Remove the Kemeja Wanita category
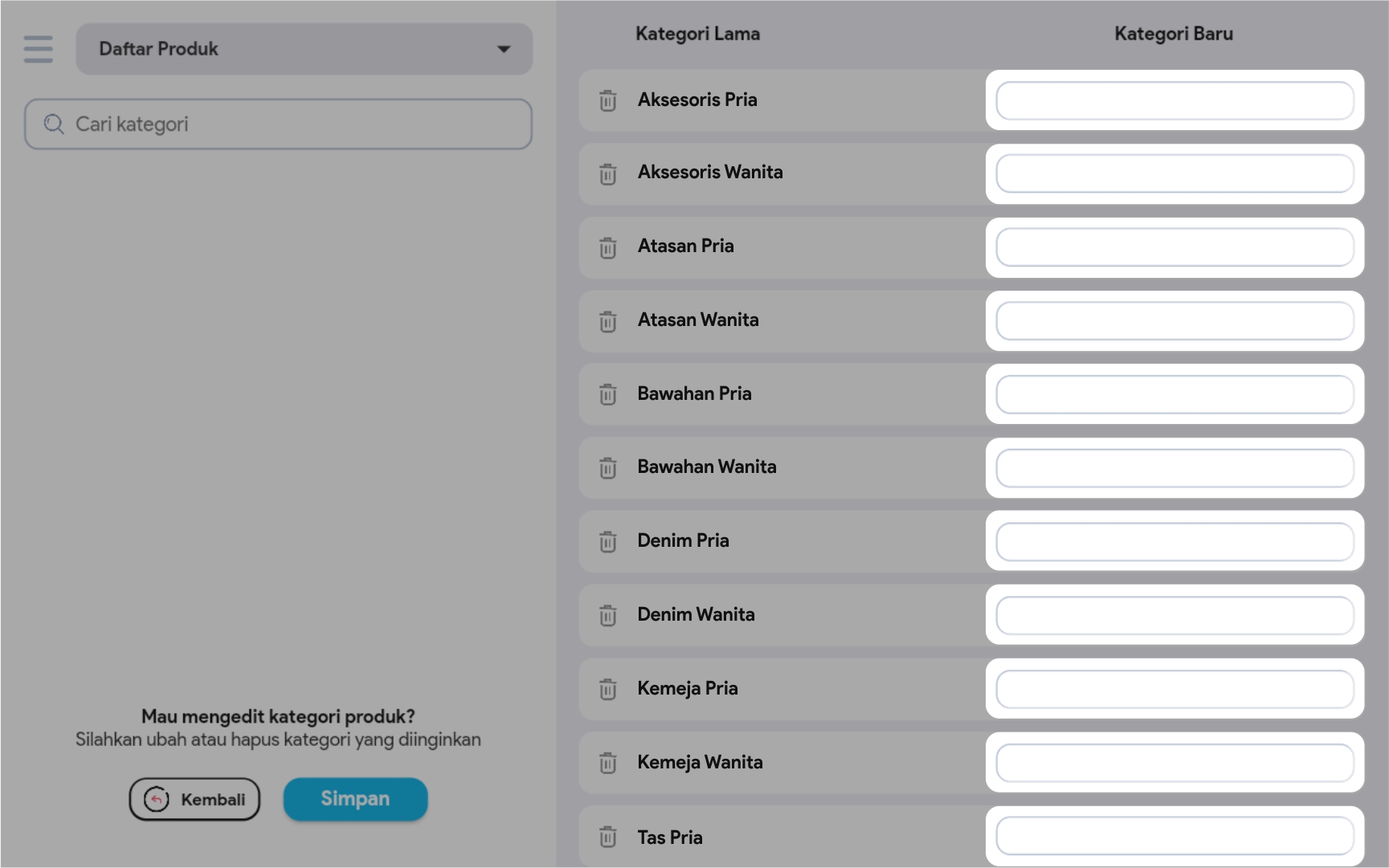The width and height of the screenshot is (1389, 868). [608, 763]
